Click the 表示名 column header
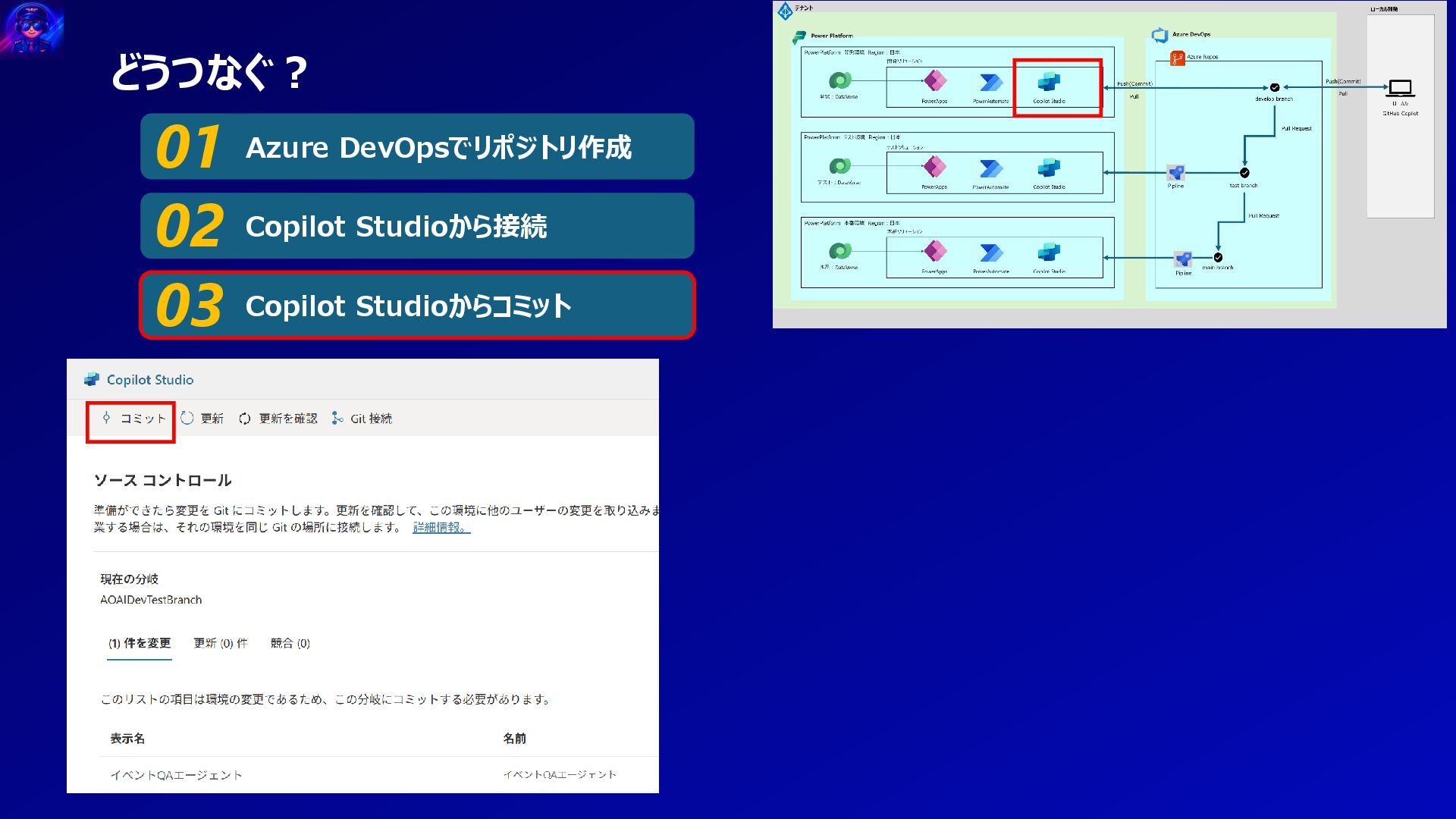This screenshot has height=819, width=1456. pos(127,739)
